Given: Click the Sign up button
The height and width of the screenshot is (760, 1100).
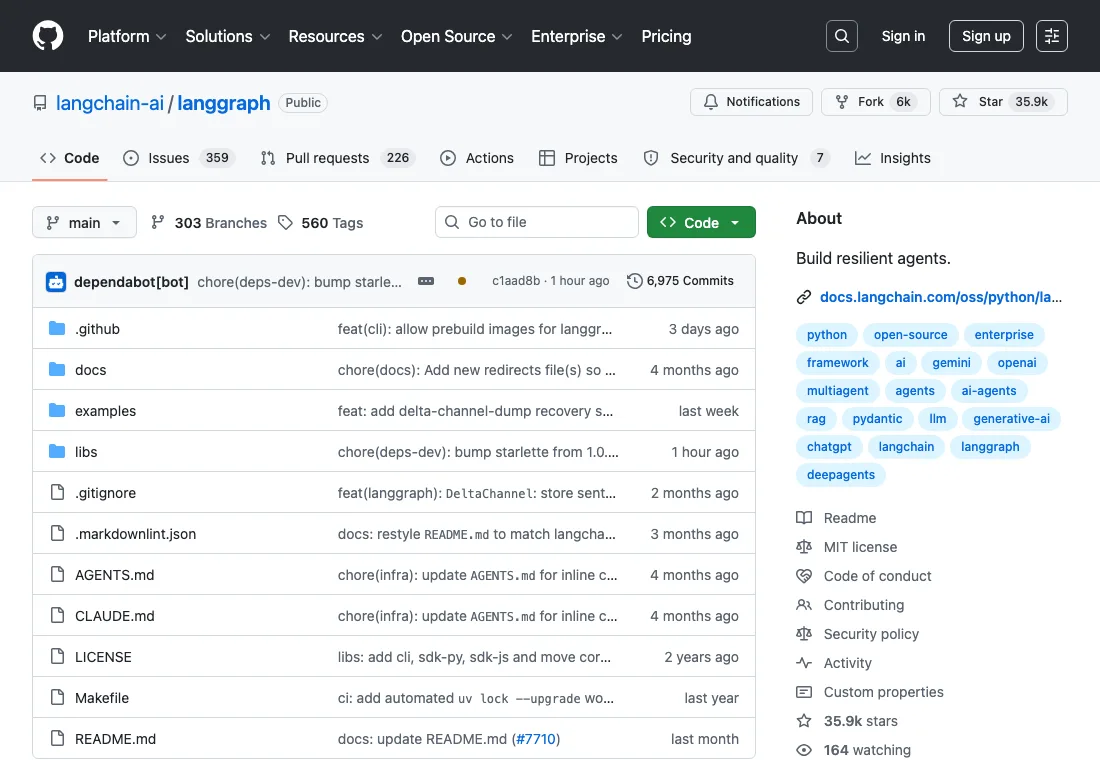Looking at the screenshot, I should pyautogui.click(x=986, y=36).
